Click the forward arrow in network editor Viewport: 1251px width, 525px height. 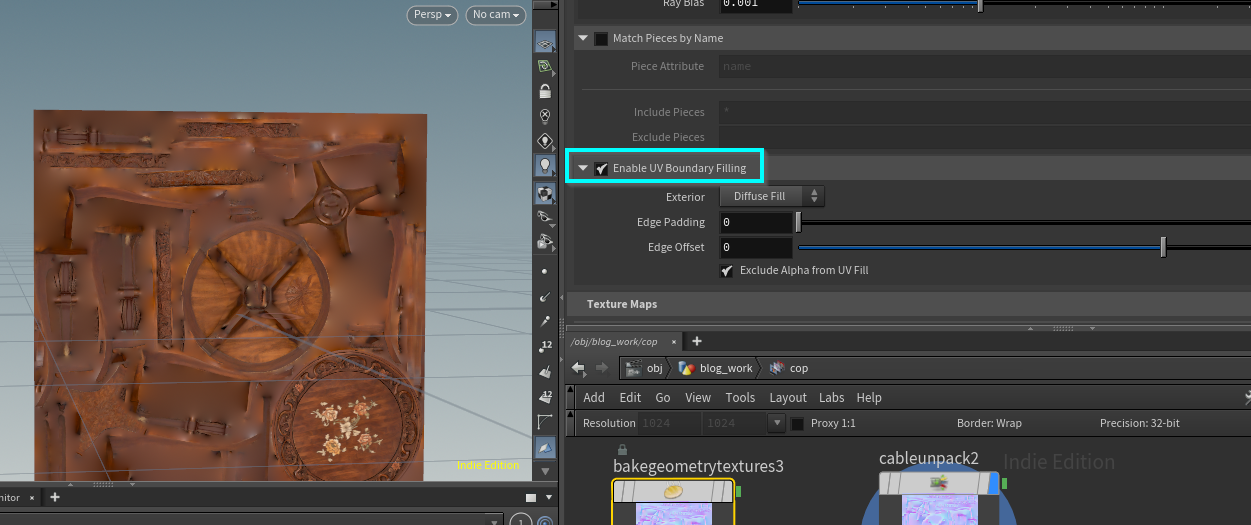click(x=602, y=368)
